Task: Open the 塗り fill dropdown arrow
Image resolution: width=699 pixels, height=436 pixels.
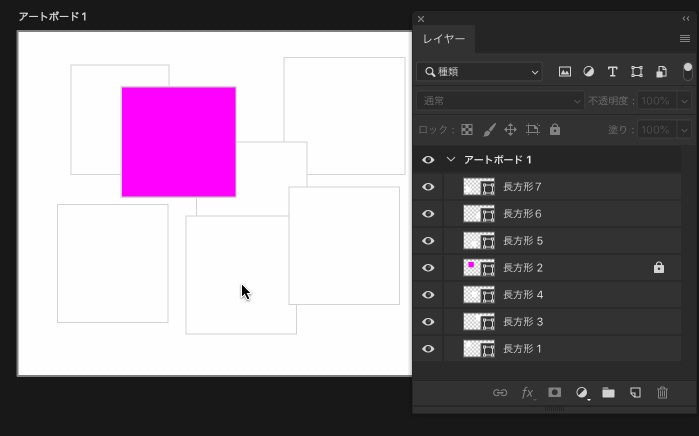Action: point(684,130)
